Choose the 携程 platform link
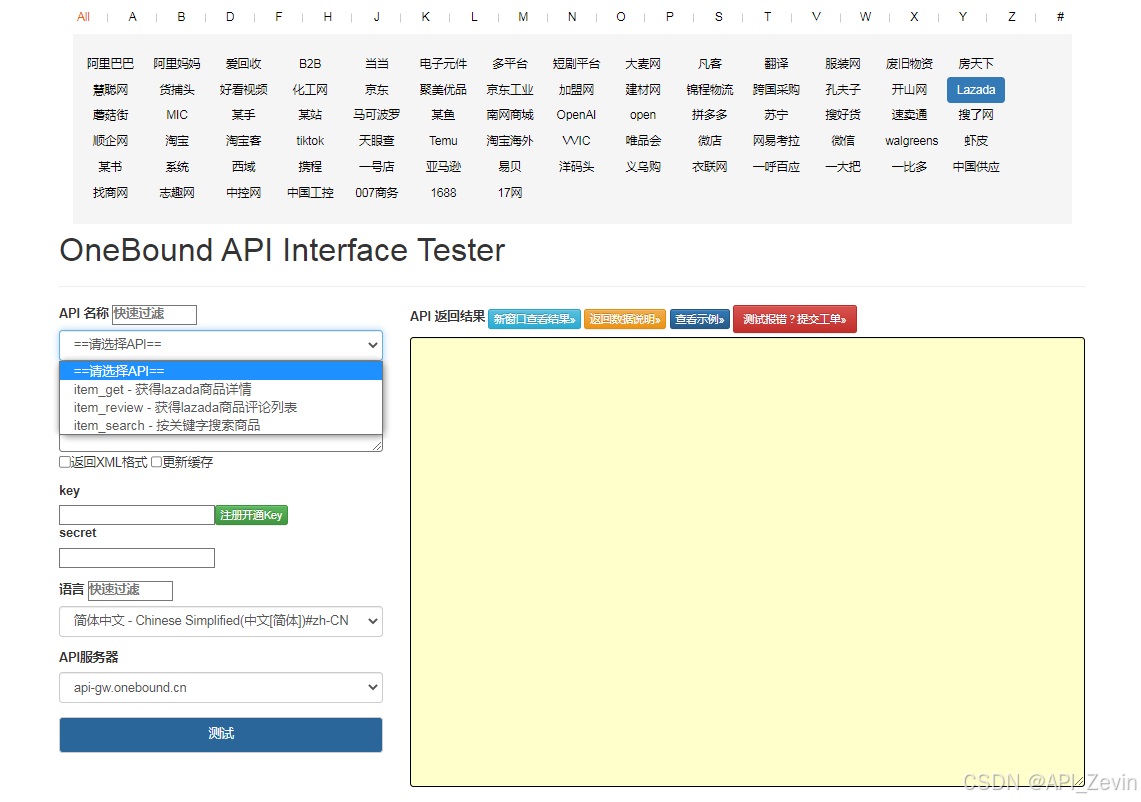 [x=310, y=167]
